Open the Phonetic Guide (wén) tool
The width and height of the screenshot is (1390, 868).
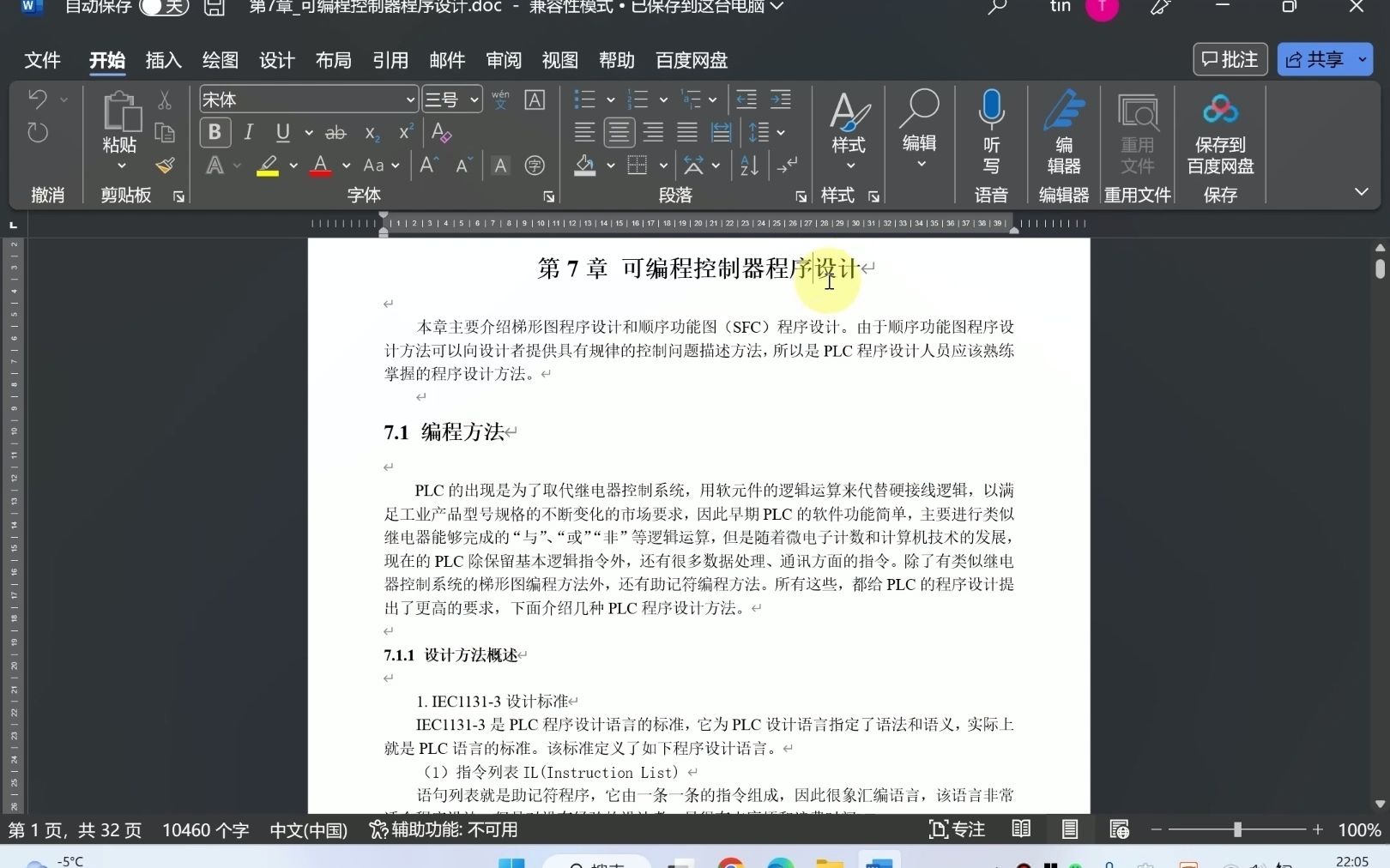(x=500, y=99)
